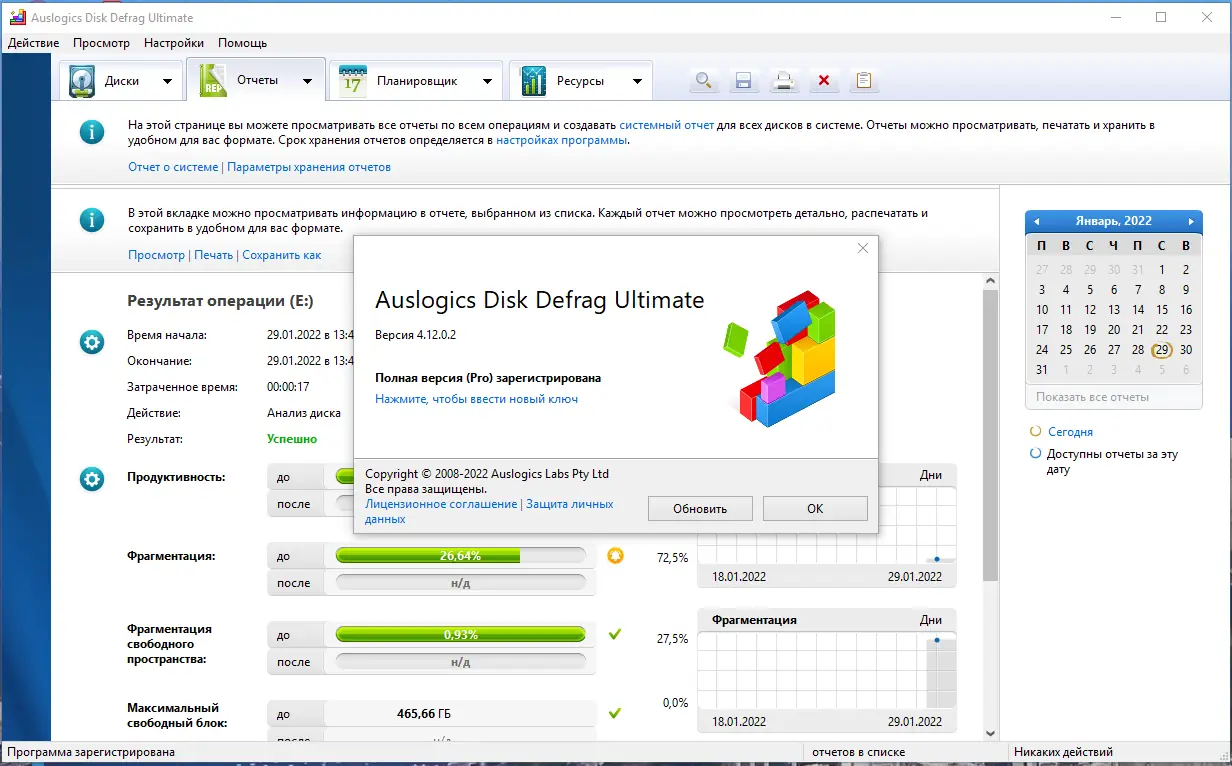This screenshot has height=766, width=1232.
Task: Click the Сегодня legend entry
Action: [x=1070, y=432]
